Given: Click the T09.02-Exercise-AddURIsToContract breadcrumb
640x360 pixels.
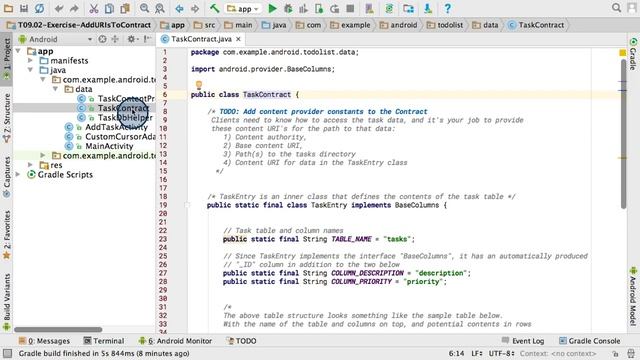Looking at the screenshot, I should 79,25.
